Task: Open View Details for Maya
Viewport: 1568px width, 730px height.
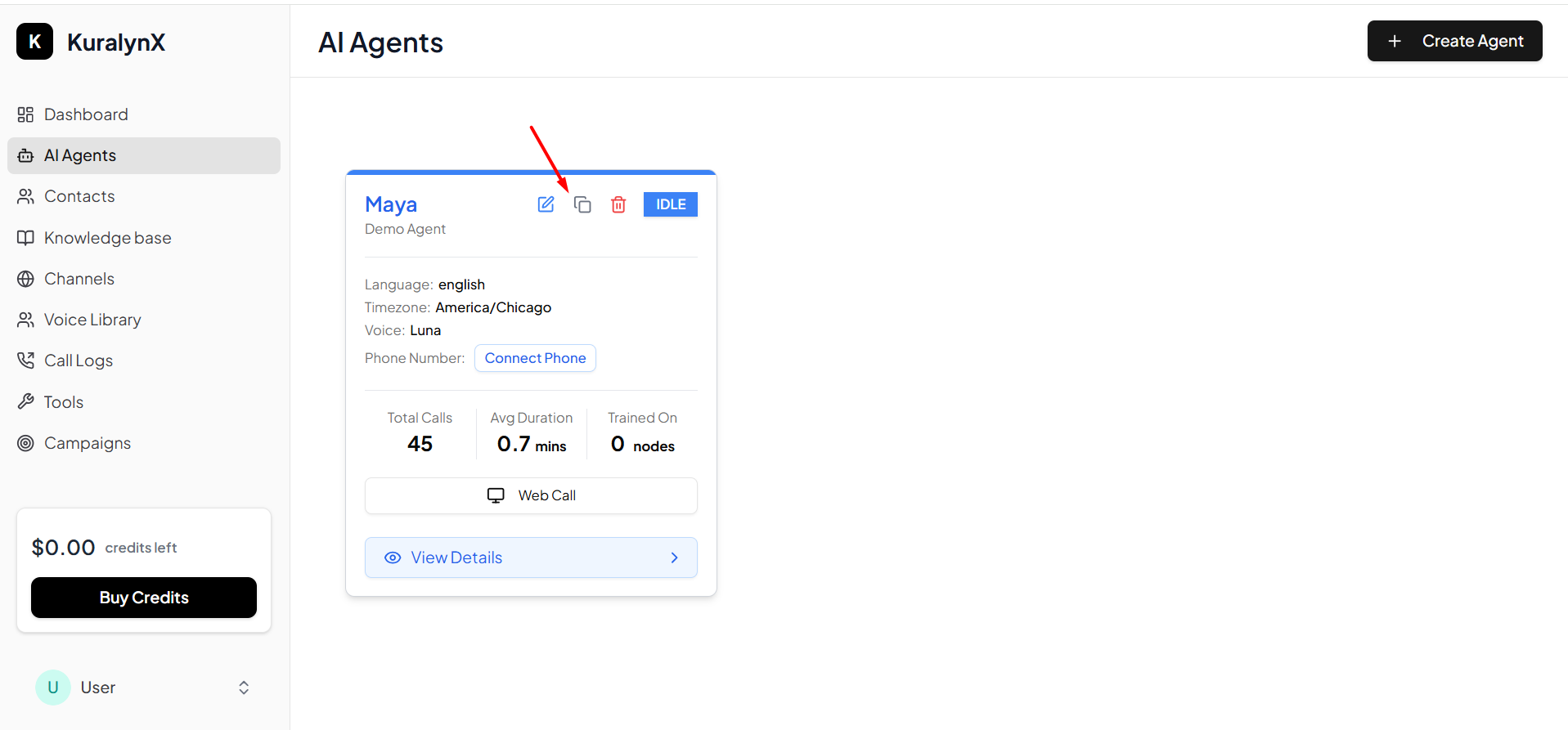Action: click(x=531, y=558)
